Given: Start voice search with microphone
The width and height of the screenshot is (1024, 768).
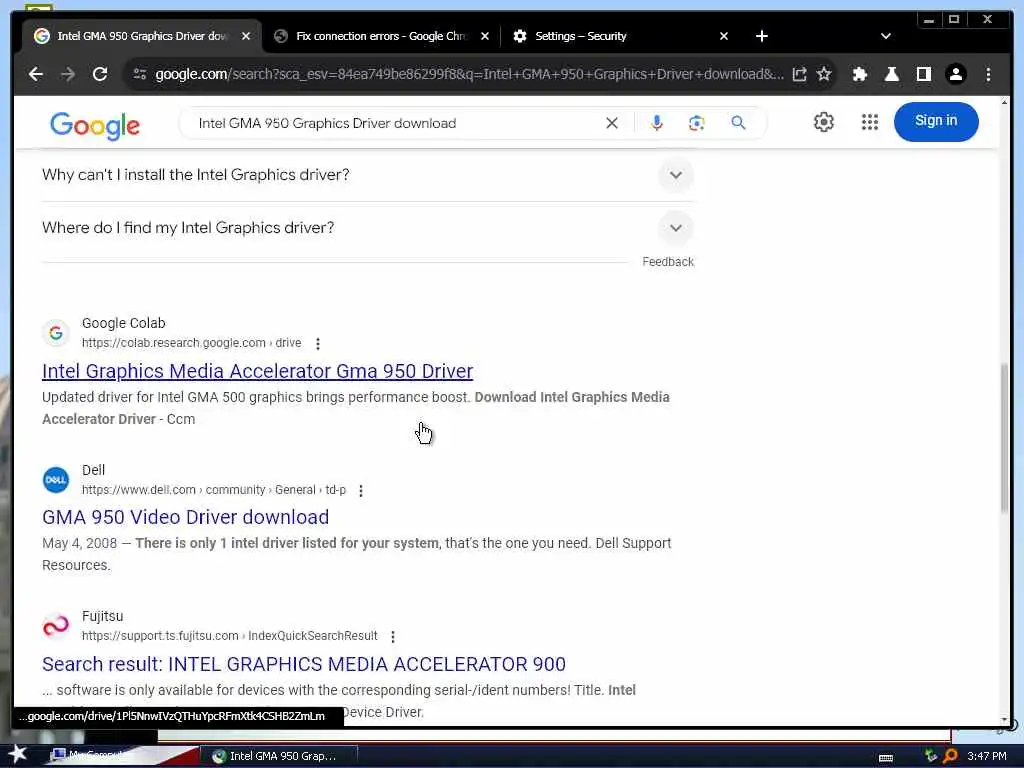Looking at the screenshot, I should click(x=657, y=123).
